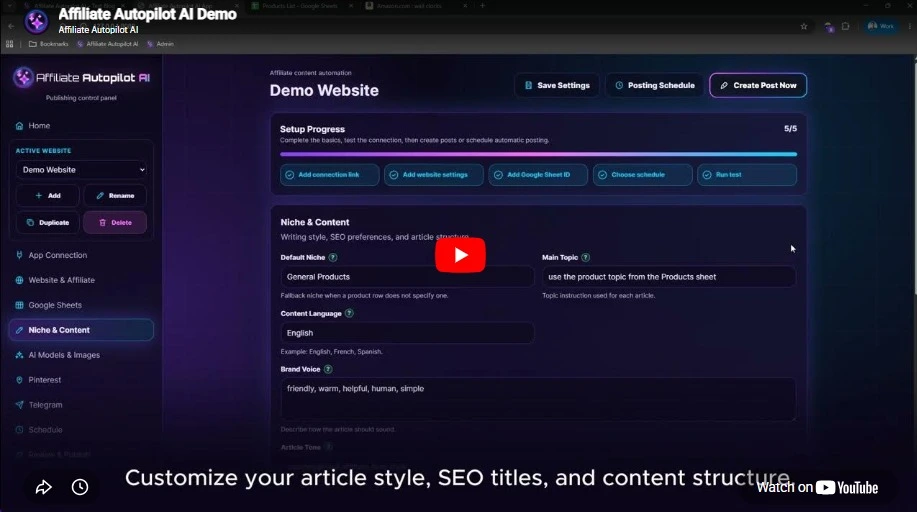Viewport: 917px width, 512px height.
Task: Click the setup progress bar
Action: coord(538,154)
